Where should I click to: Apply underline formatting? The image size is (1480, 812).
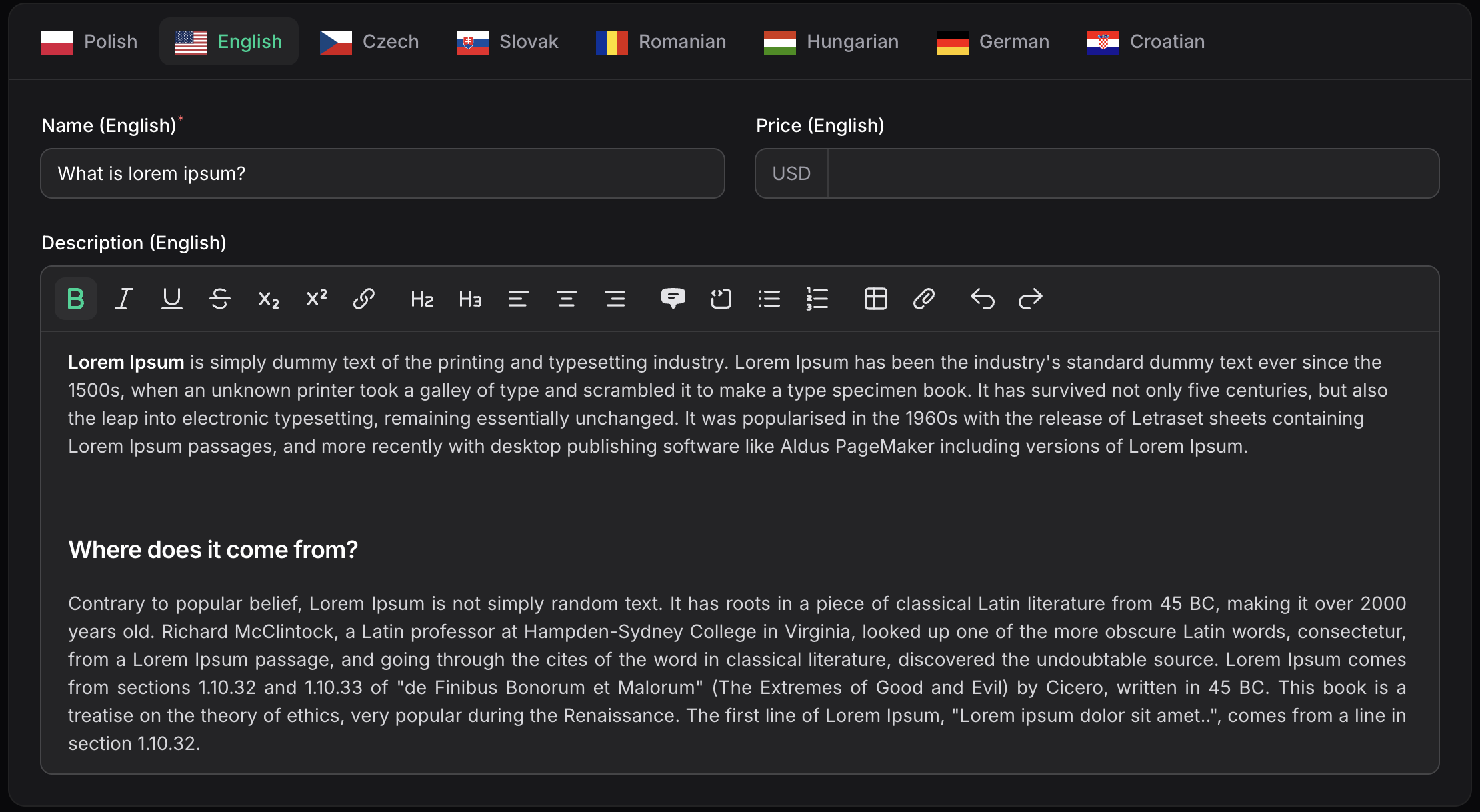coord(172,299)
